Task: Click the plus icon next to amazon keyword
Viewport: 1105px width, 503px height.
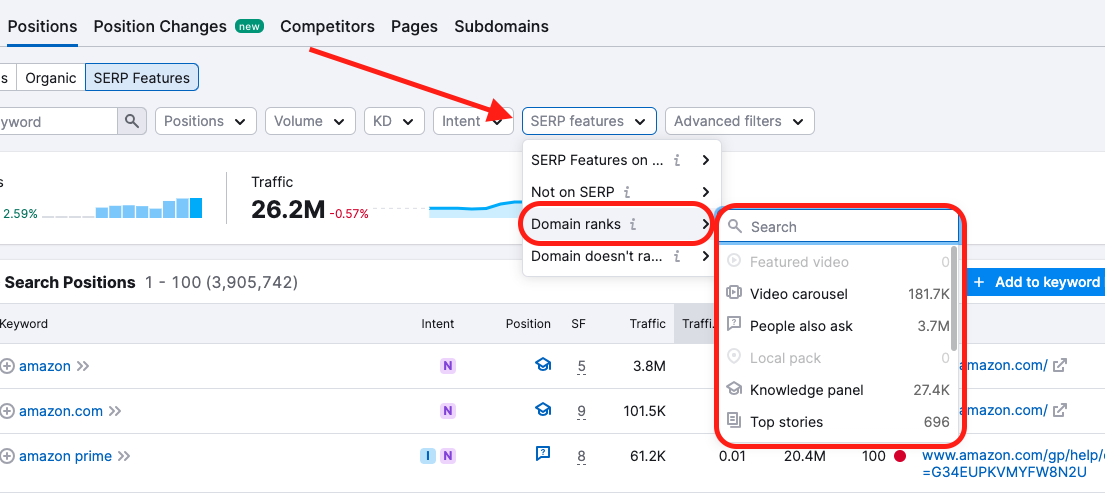Action: pos(7,366)
